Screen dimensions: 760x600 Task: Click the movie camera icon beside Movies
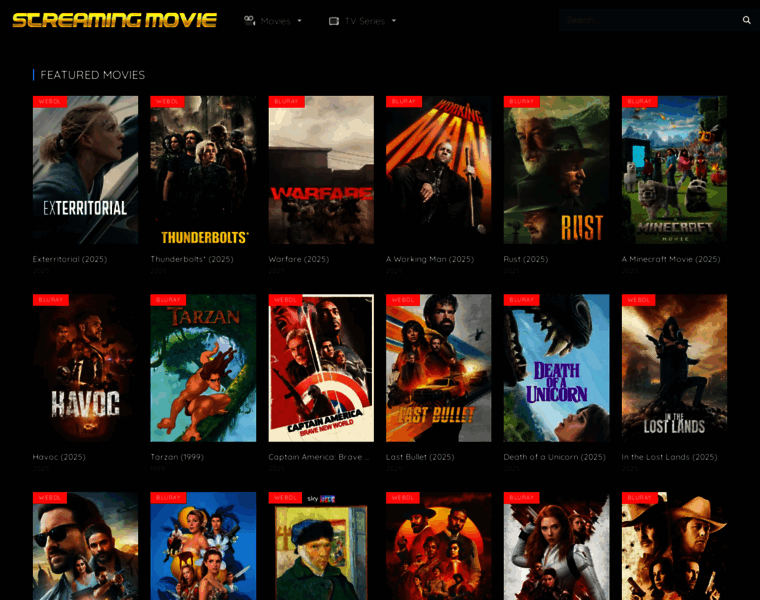250,20
